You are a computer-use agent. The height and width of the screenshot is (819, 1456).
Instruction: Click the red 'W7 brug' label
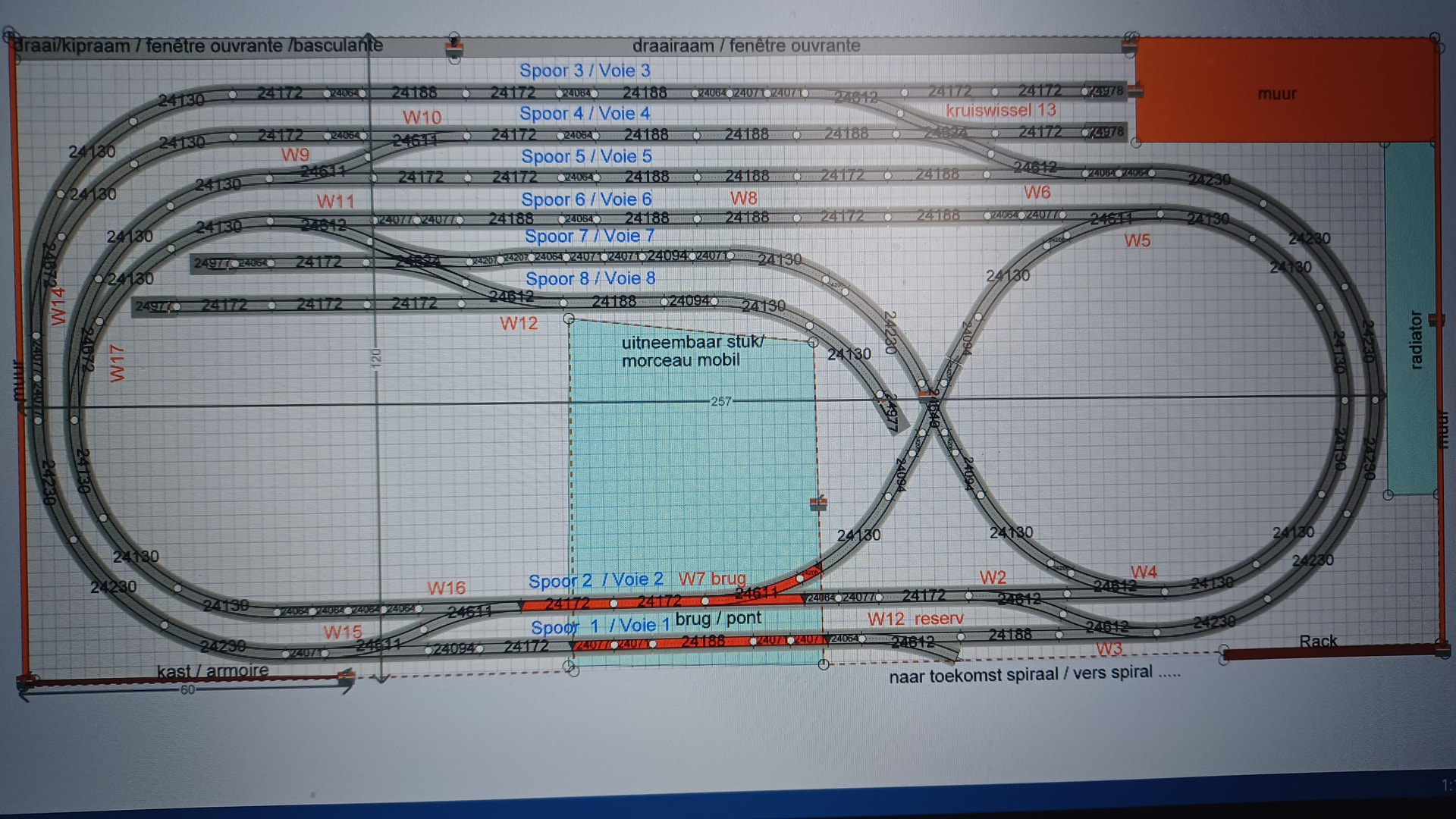point(711,579)
